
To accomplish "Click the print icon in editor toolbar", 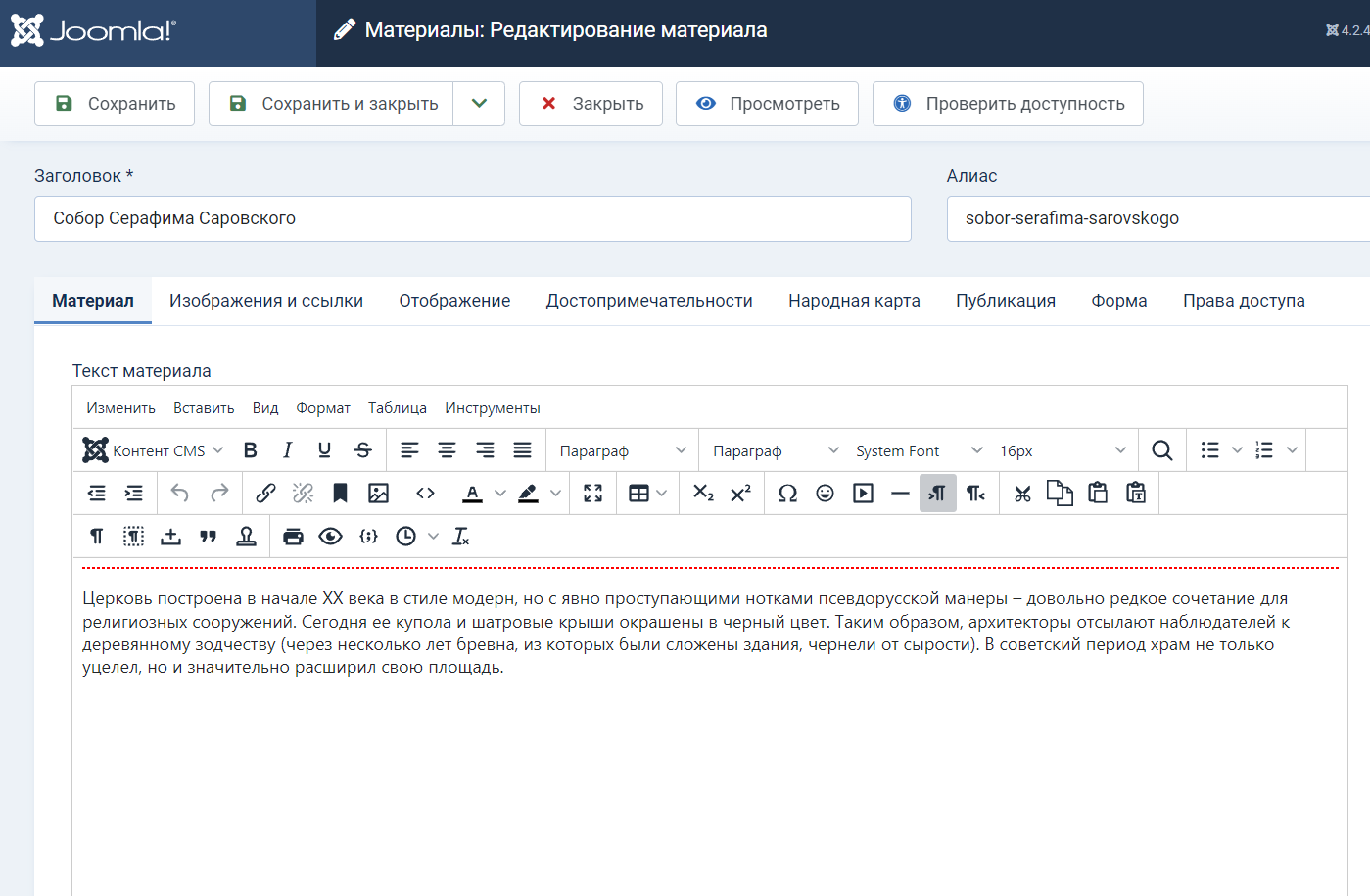I will coord(293,537).
